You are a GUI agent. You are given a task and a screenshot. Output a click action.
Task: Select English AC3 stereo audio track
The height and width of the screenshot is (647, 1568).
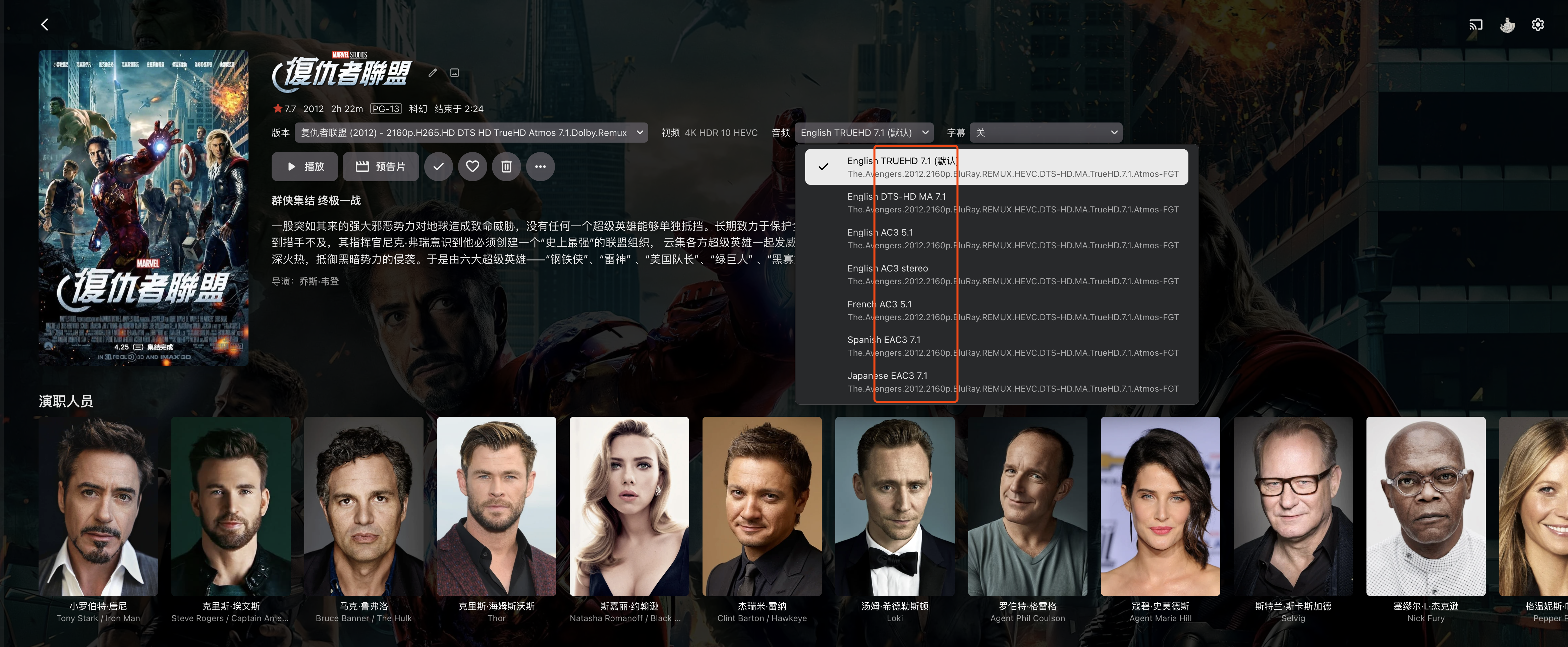(997, 275)
